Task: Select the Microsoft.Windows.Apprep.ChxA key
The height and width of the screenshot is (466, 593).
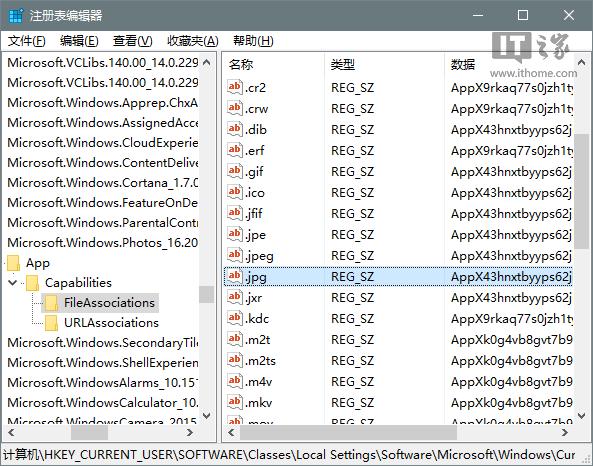Action: tap(102, 103)
